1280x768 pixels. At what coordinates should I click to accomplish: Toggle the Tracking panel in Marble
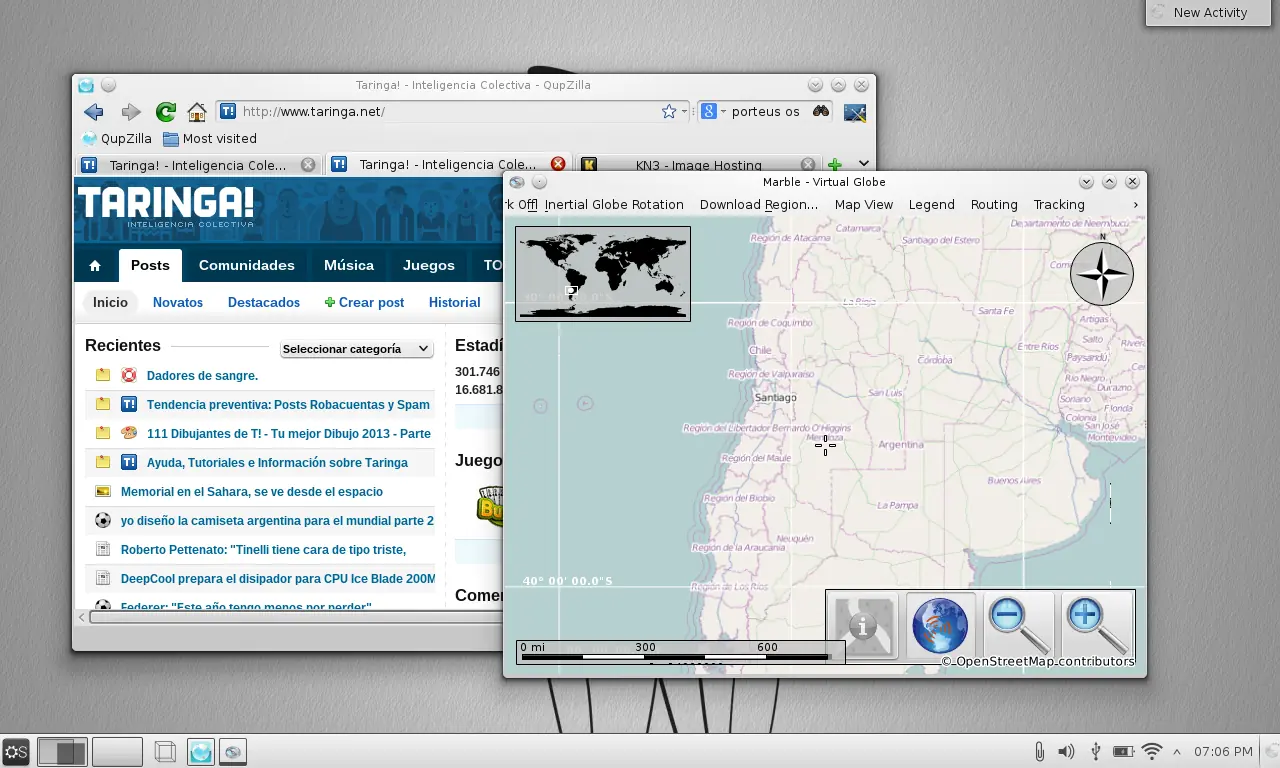point(1059,205)
